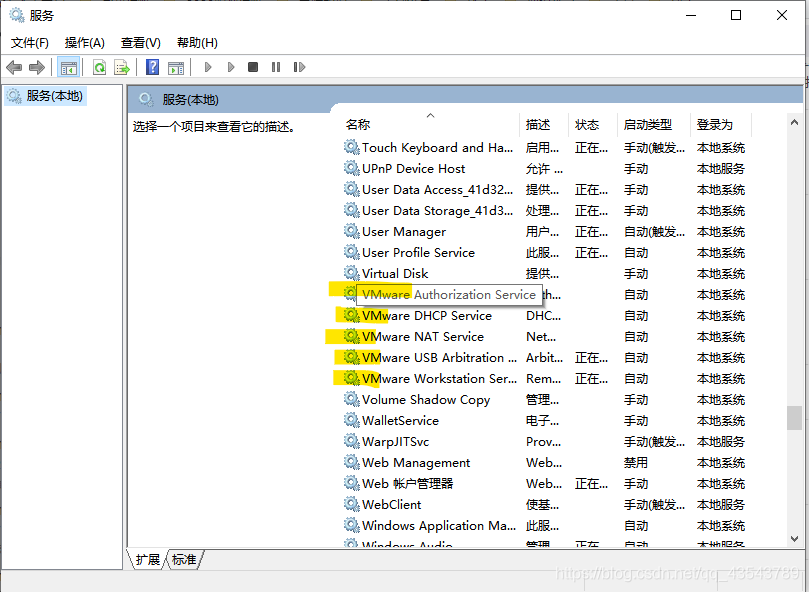
Task: Click the second play arrow toolbar icon
Action: 231,67
